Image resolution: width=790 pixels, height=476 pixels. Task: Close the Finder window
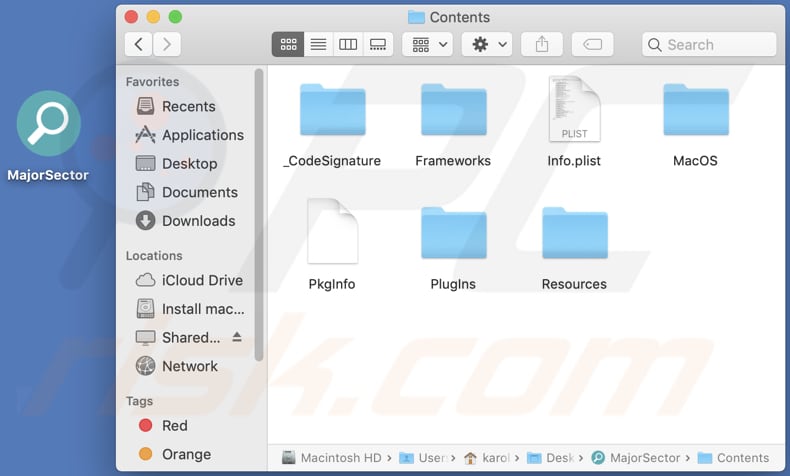tap(131, 17)
